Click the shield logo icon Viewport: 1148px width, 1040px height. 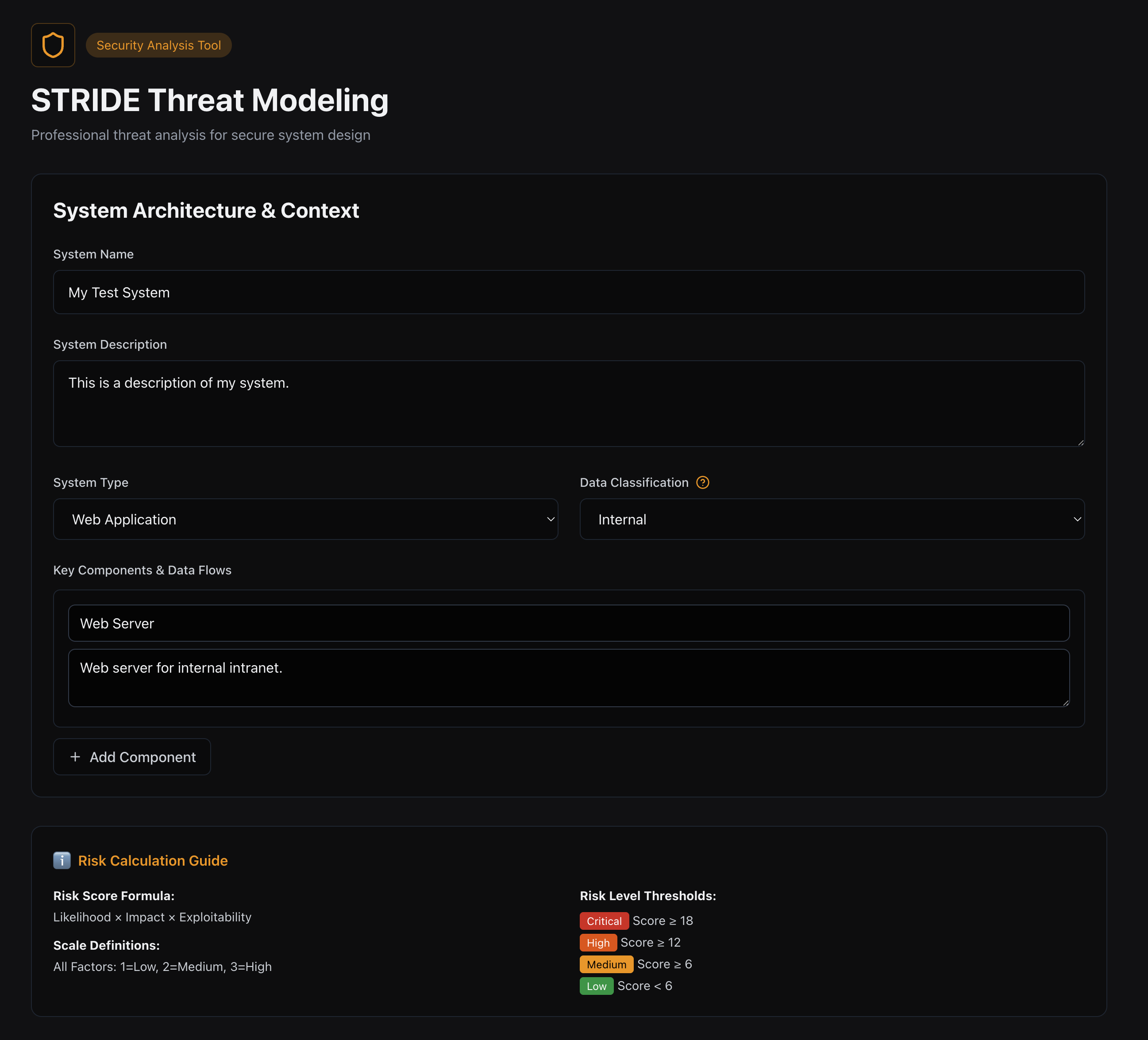click(53, 45)
